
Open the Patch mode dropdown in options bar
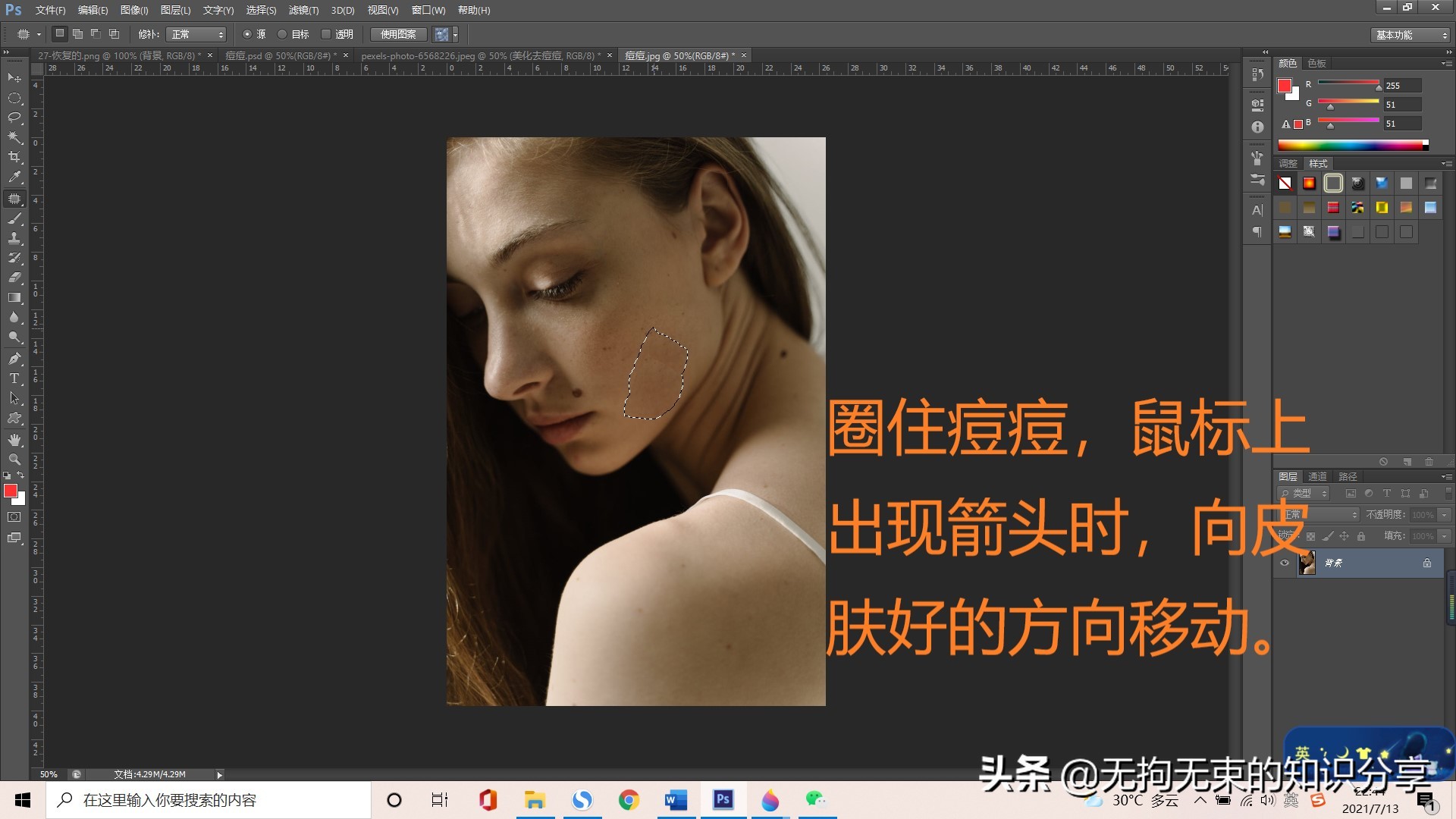coord(196,34)
